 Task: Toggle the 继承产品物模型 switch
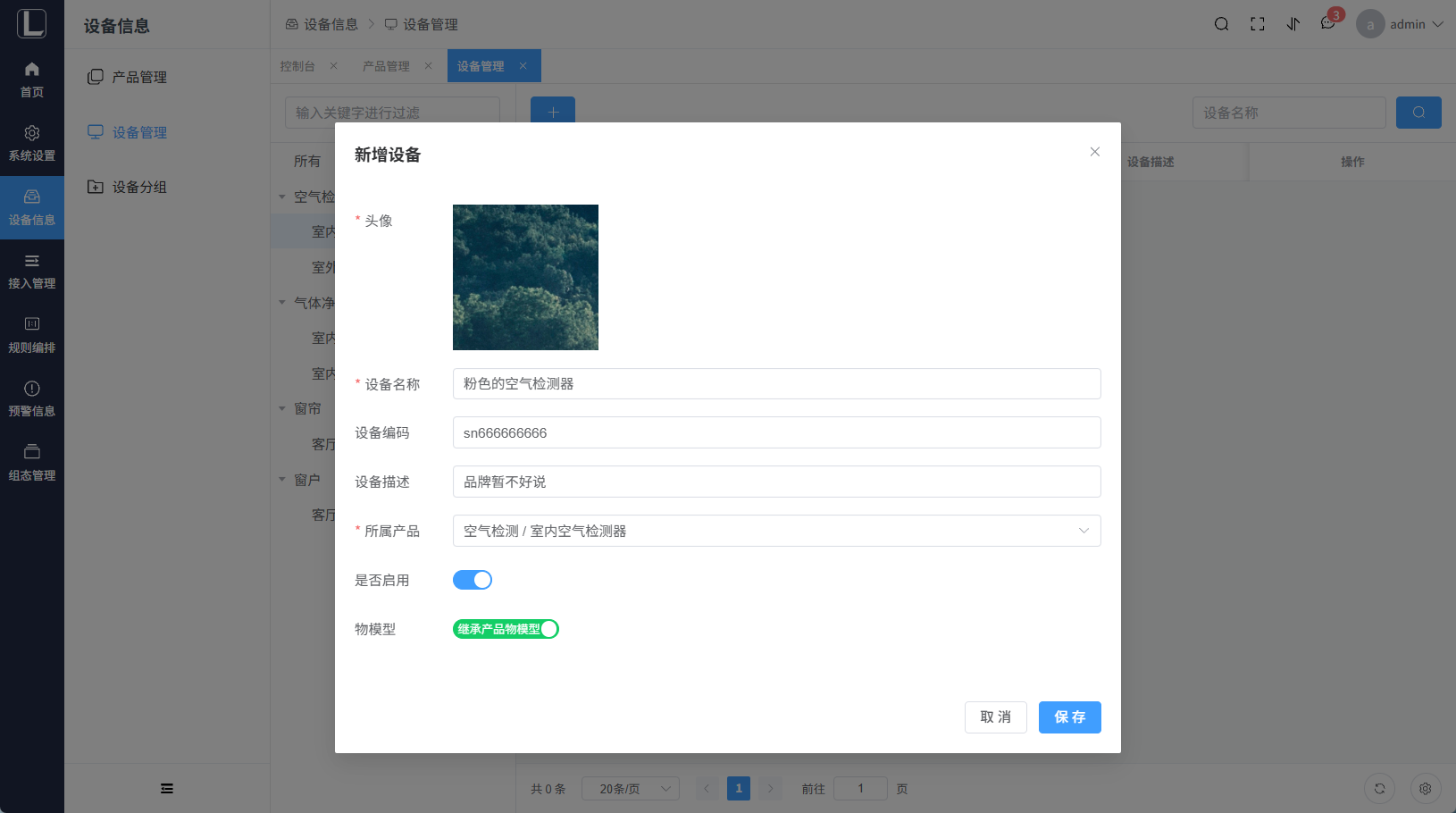pyautogui.click(x=506, y=629)
